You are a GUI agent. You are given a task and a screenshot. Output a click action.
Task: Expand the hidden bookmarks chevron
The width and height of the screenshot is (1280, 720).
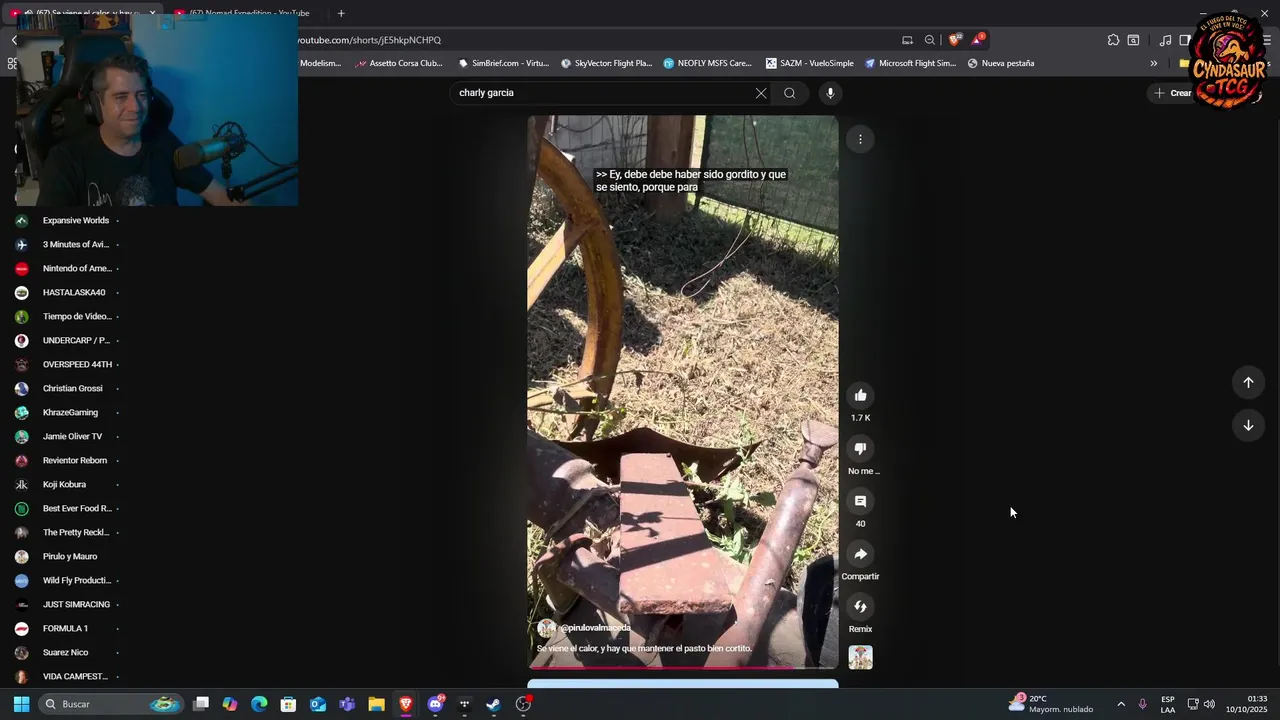pos(1153,63)
